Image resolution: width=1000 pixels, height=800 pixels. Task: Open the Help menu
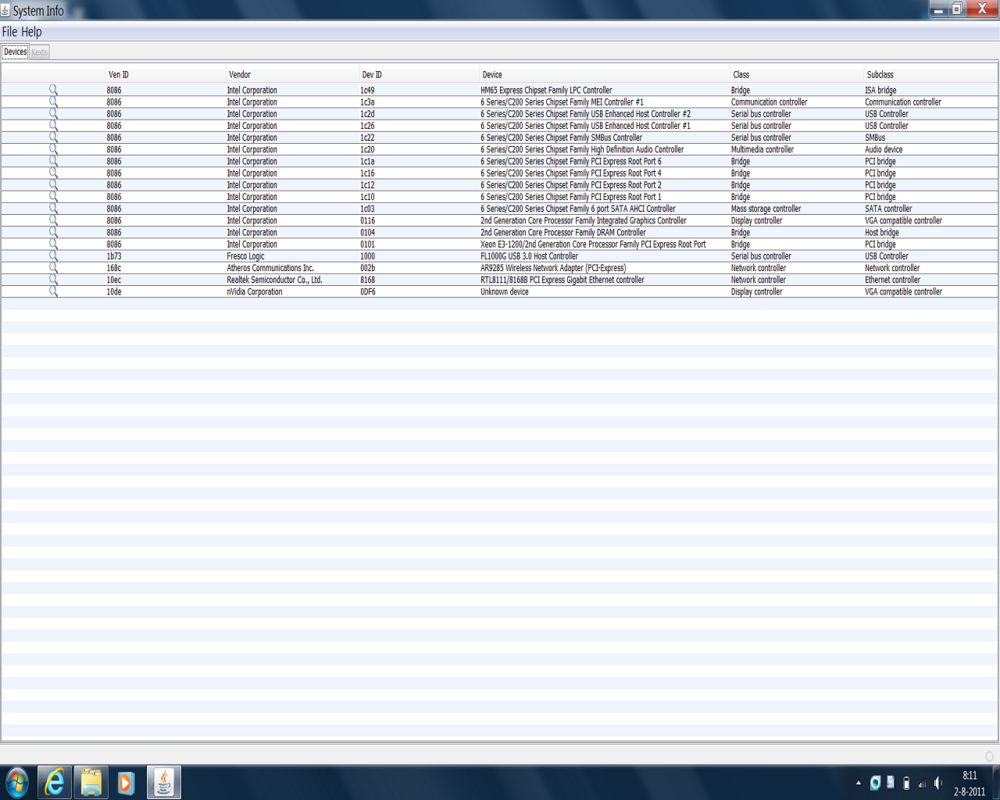pyautogui.click(x=32, y=32)
